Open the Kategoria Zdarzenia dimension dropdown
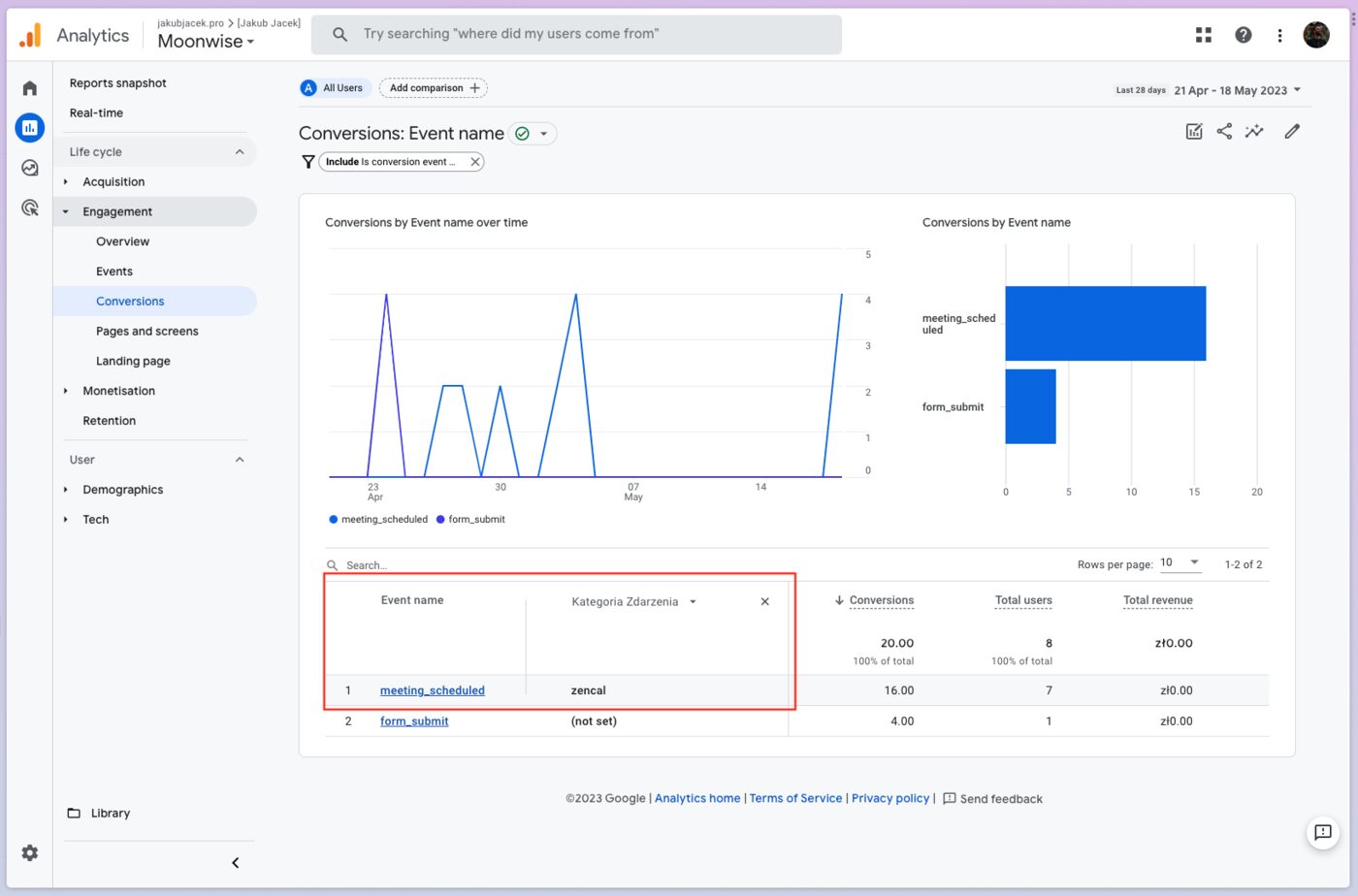Screen dimensions: 1358x896 click(634, 601)
